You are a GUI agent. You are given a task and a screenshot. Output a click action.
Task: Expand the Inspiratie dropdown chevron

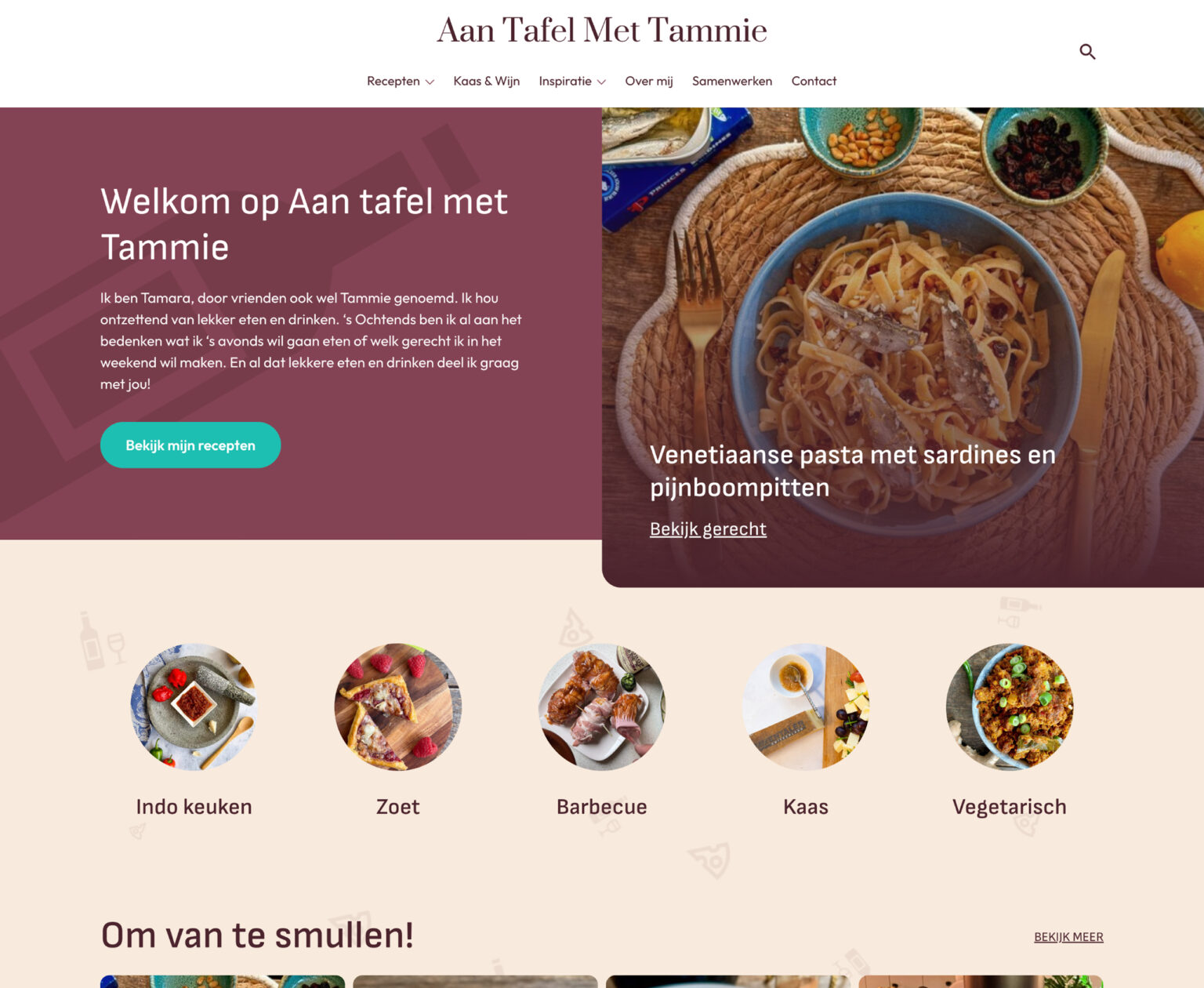click(x=601, y=82)
